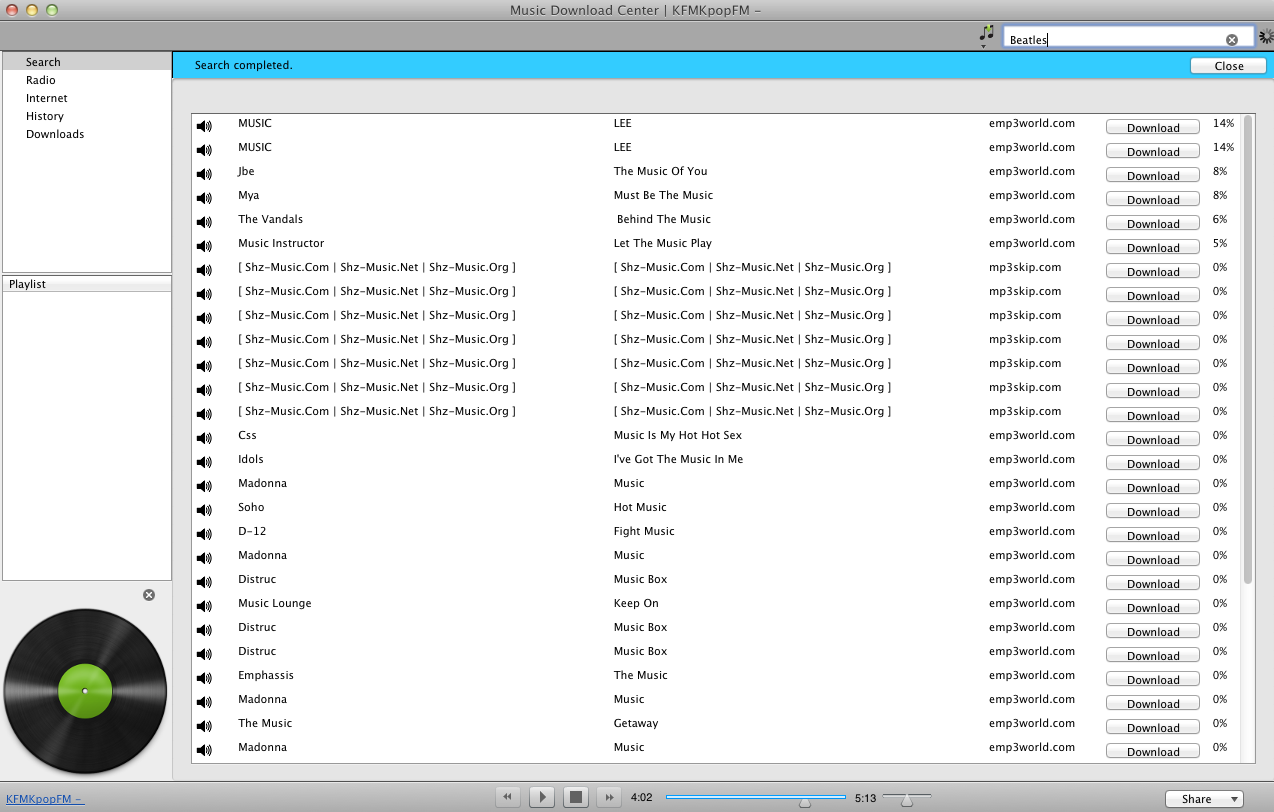1274x812 pixels.
Task: Skip to previous track with rewind button
Action: coord(508,797)
